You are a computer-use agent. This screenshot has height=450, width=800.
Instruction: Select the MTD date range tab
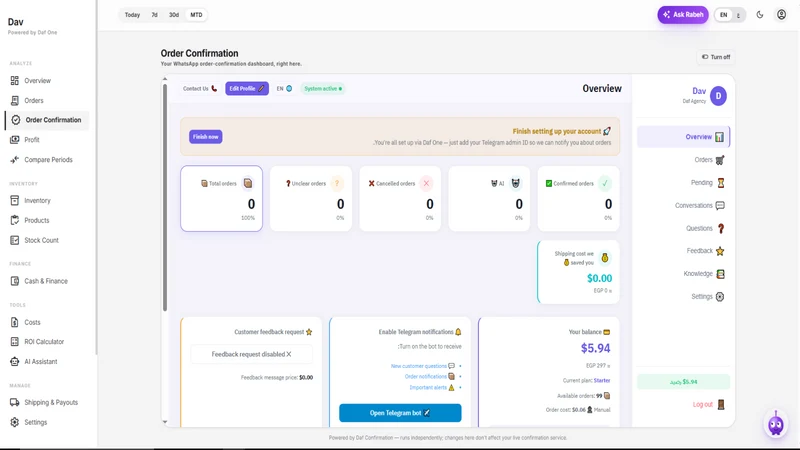(x=196, y=15)
